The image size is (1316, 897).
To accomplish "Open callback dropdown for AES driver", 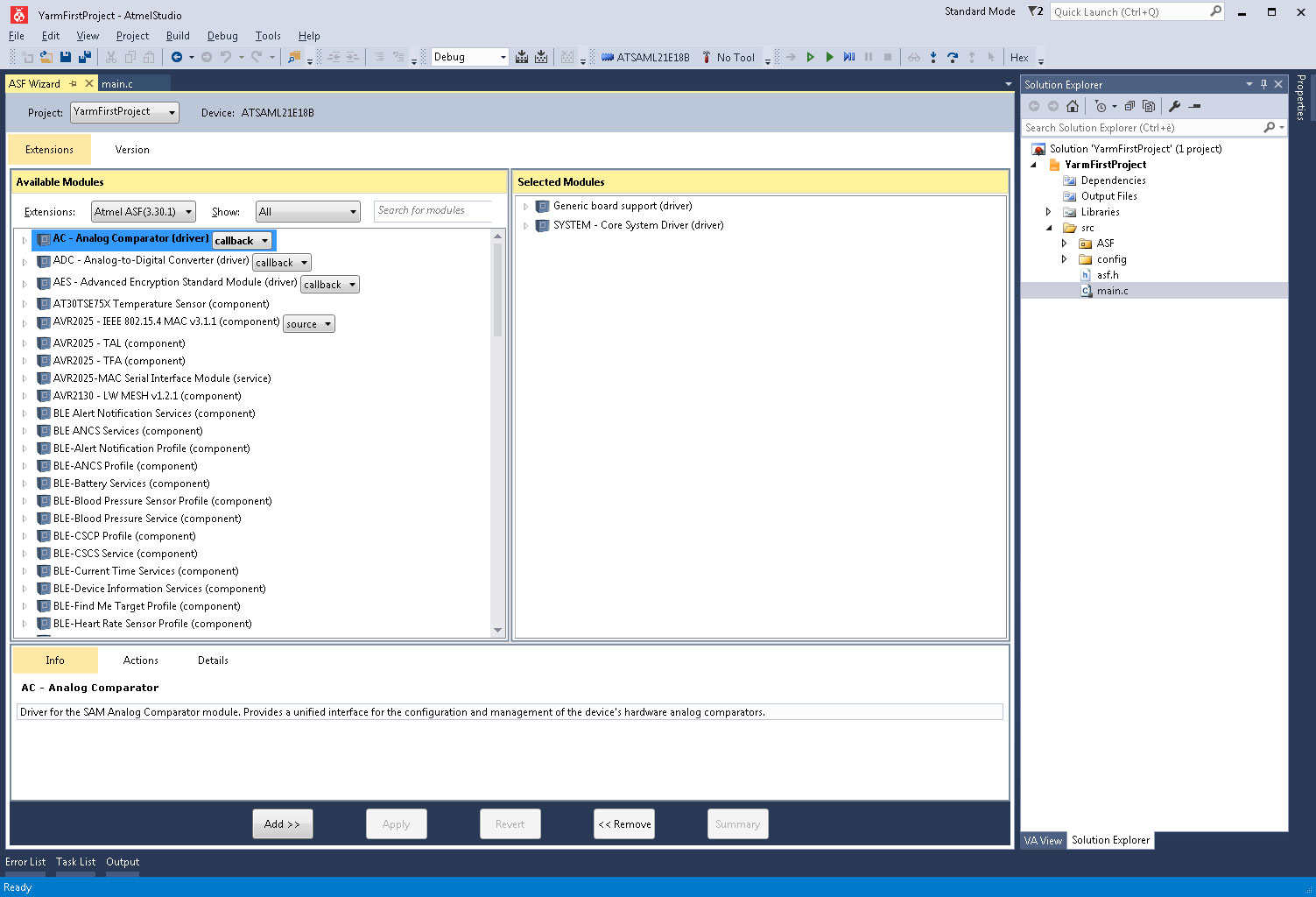I will click(329, 285).
